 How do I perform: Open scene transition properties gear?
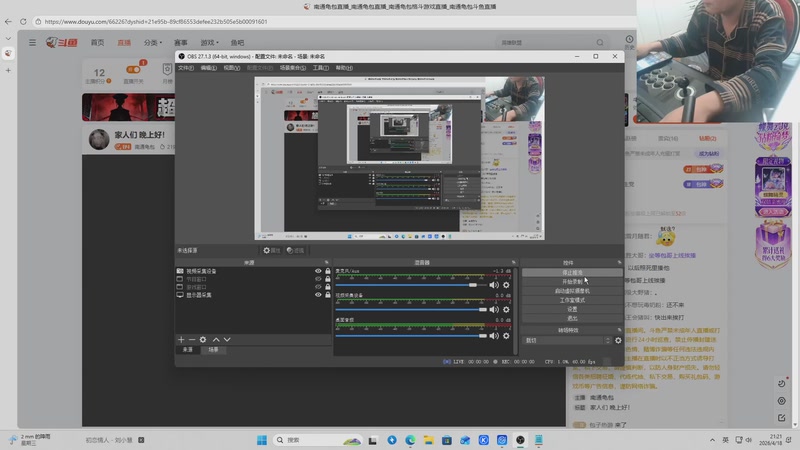[x=618, y=340]
